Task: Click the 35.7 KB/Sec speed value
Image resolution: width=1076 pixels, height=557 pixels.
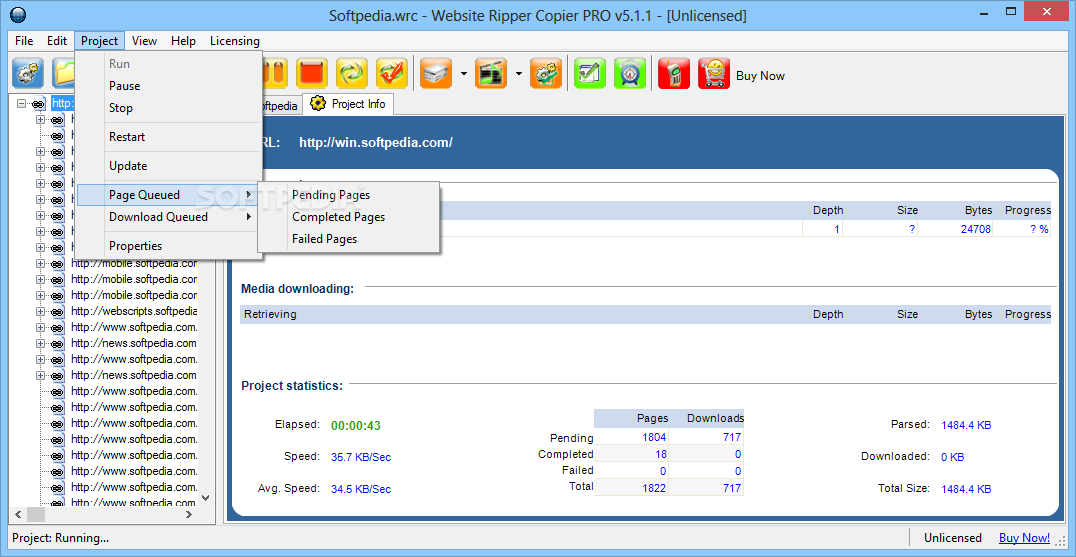Action: [361, 457]
